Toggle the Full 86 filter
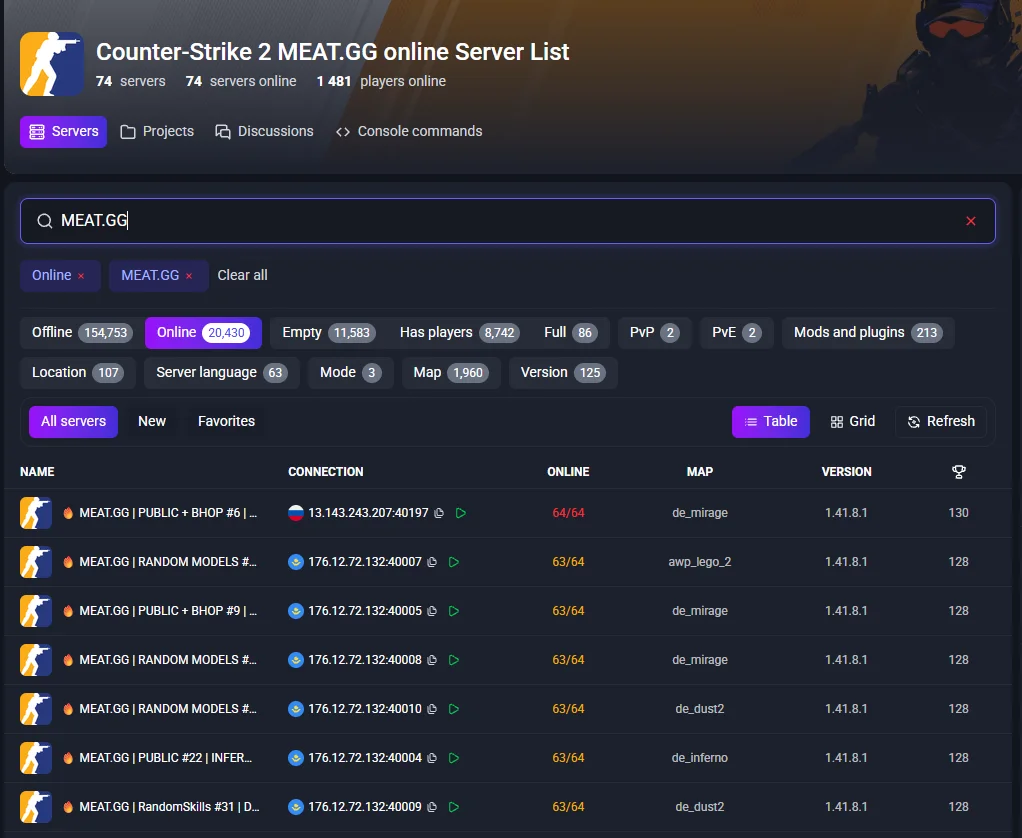The image size is (1022, 838). tap(571, 333)
